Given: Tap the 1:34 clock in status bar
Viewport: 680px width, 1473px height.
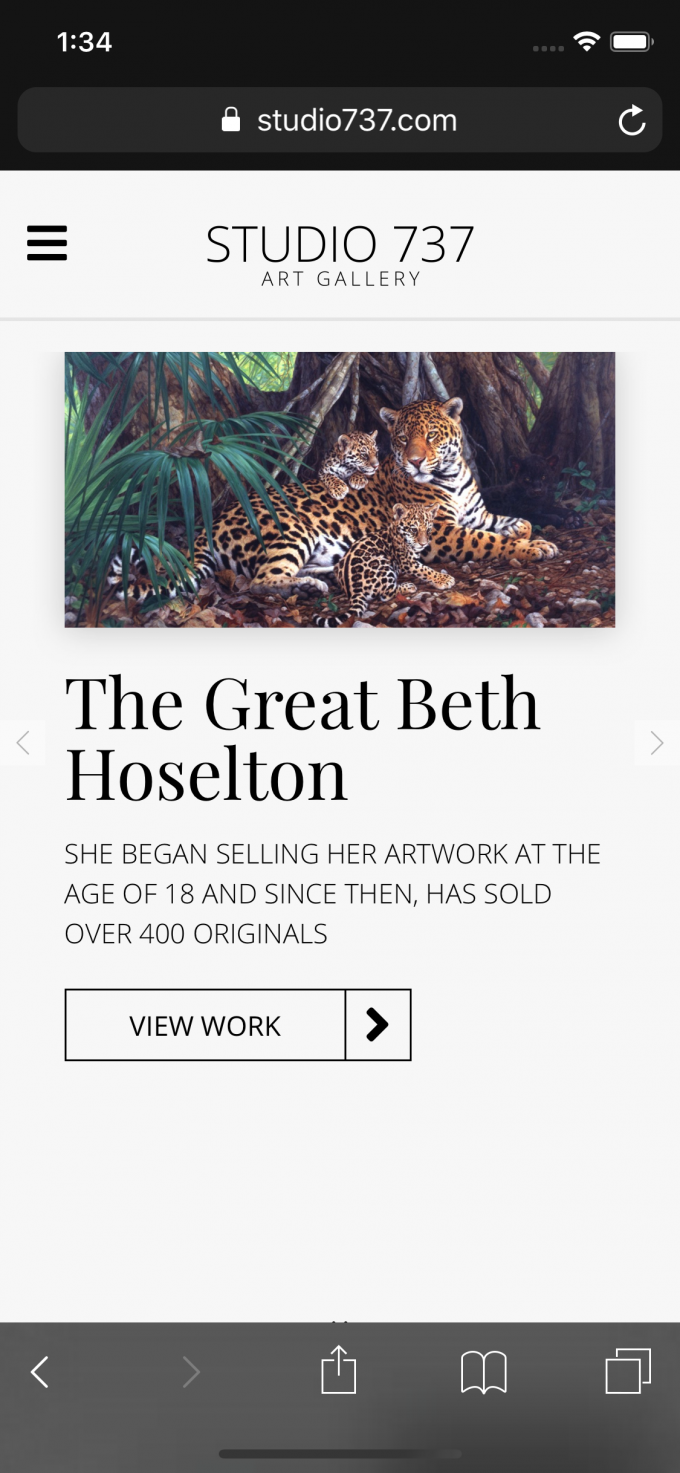Looking at the screenshot, I should [84, 42].
